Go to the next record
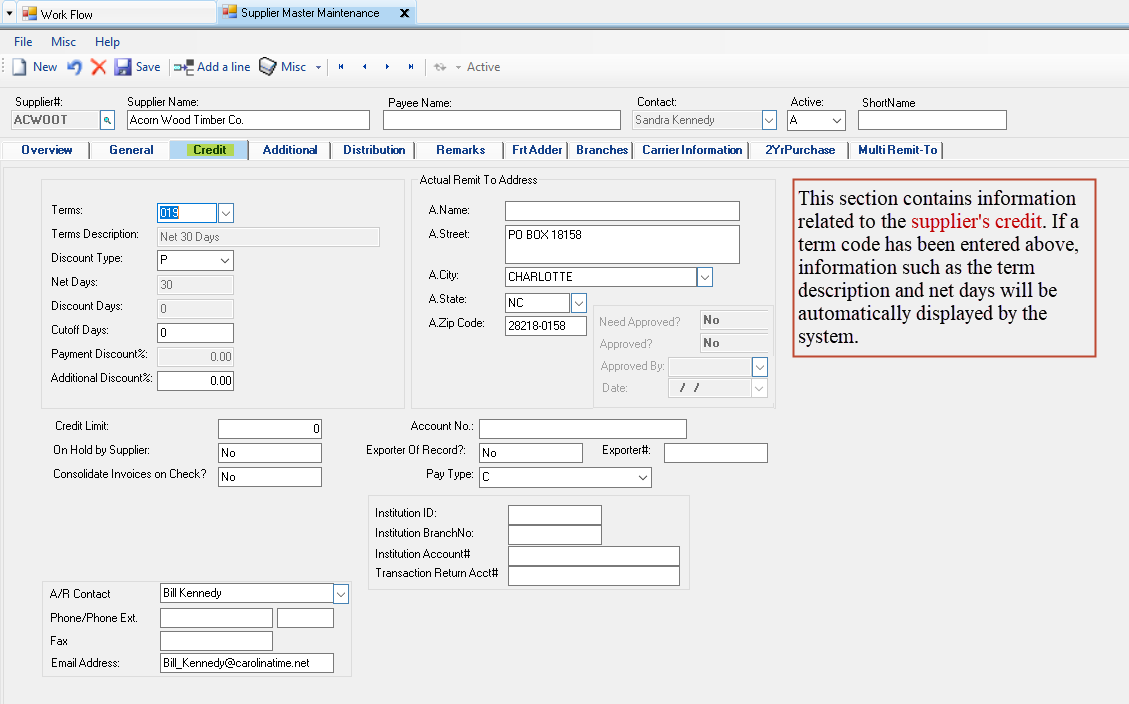Image resolution: width=1129 pixels, height=704 pixels. (387, 67)
